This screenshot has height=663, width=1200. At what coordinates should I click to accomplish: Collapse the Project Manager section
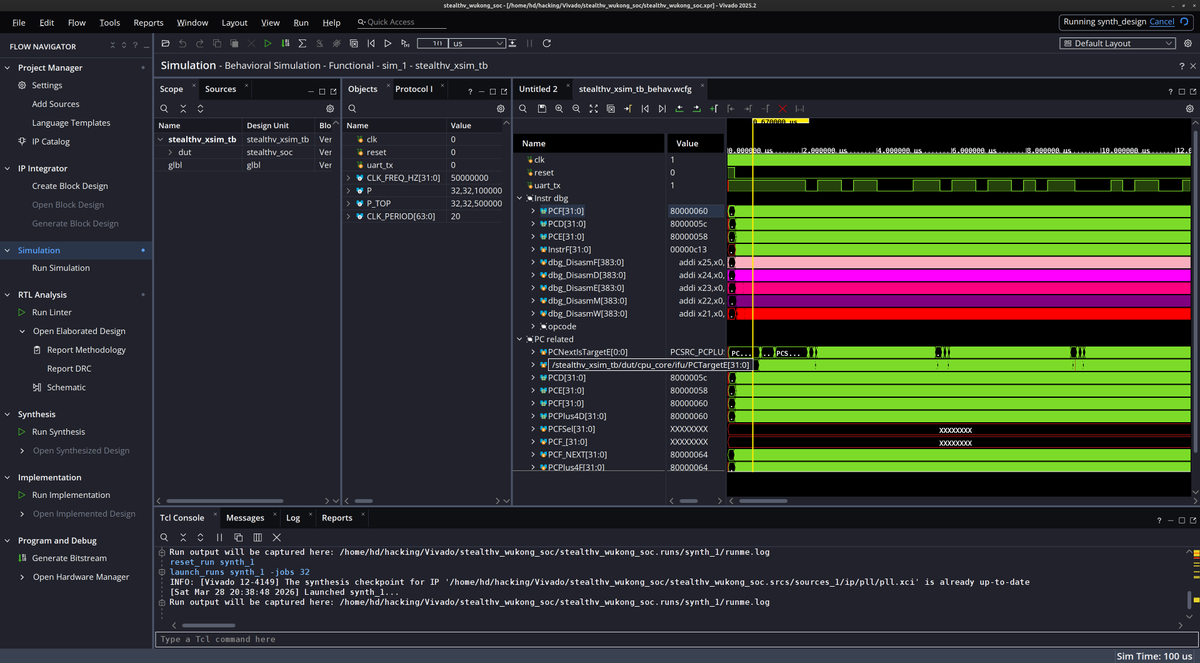[8, 68]
